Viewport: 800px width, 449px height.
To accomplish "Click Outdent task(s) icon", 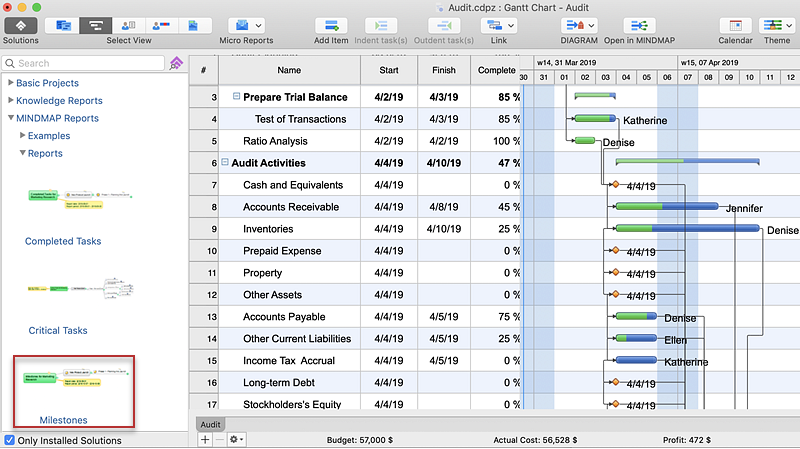I will 444,26.
